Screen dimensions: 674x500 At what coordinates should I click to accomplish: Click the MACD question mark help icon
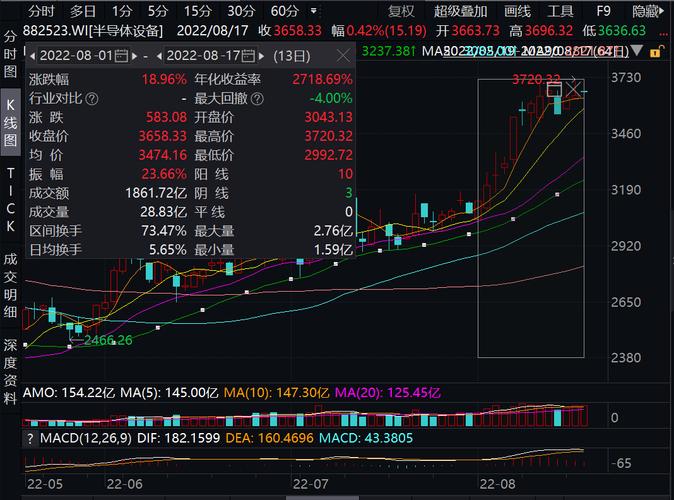30,439
